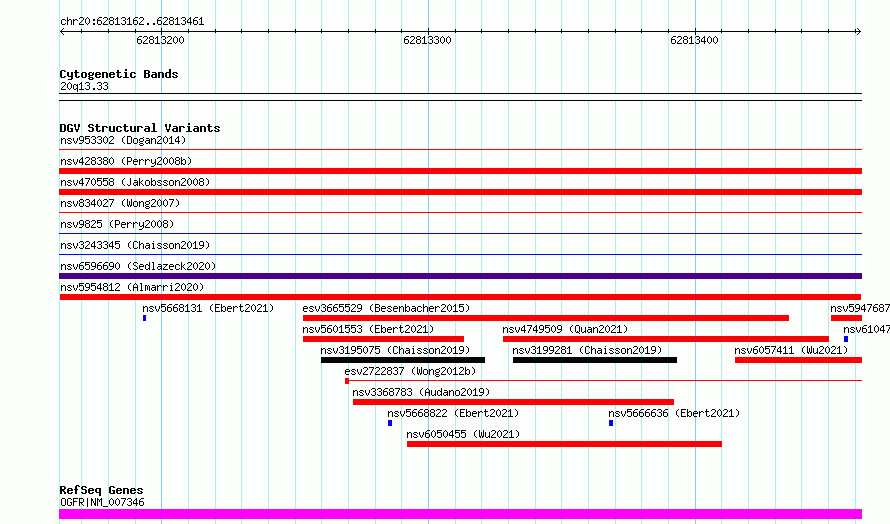The height and width of the screenshot is (524, 890).
Task: Select the nsv5954812 (Almarri2020) red bar
Action: 460,297
